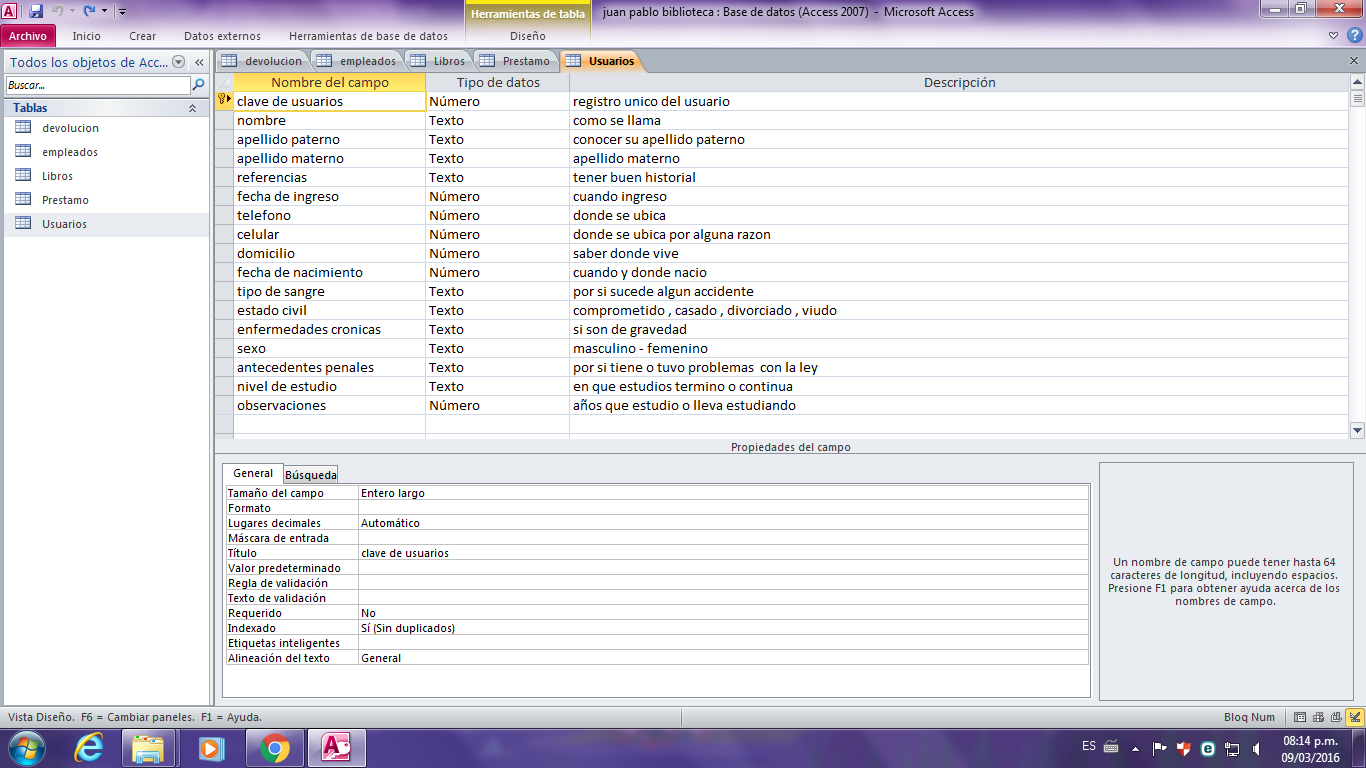Open the Datos externos ribbon tab
This screenshot has height=768, width=1366.
(x=222, y=36)
